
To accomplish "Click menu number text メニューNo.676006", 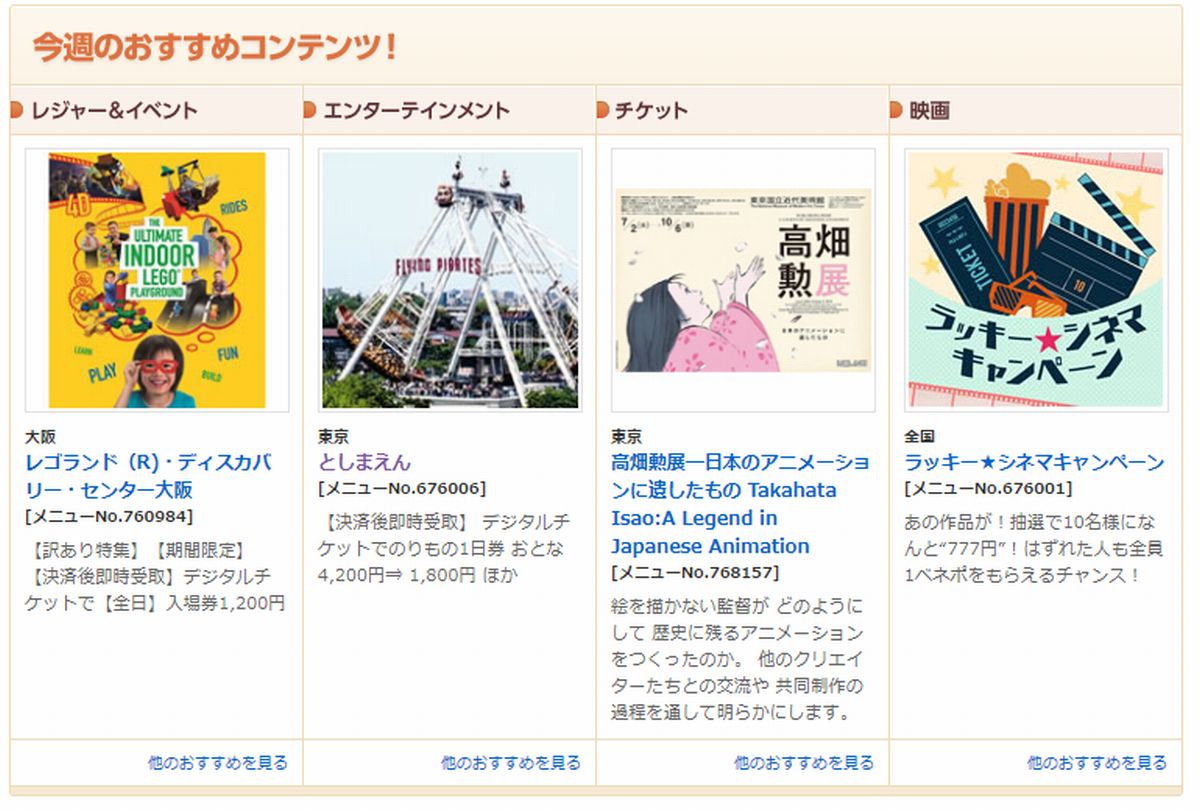I will 402,488.
